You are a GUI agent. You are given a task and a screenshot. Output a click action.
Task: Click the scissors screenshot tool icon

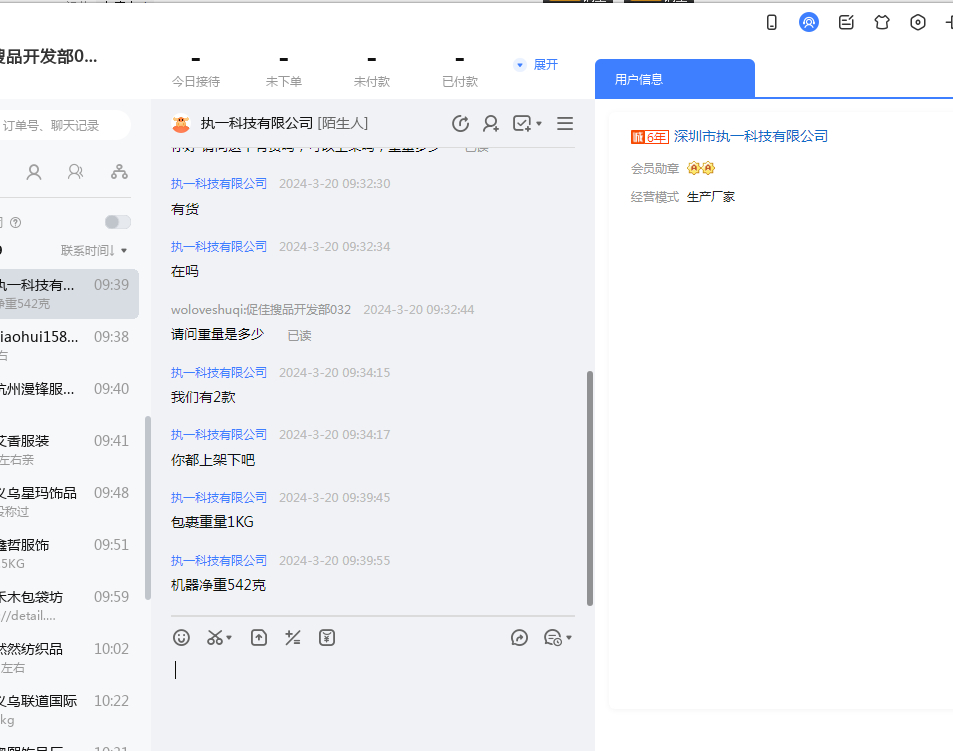(x=214, y=637)
